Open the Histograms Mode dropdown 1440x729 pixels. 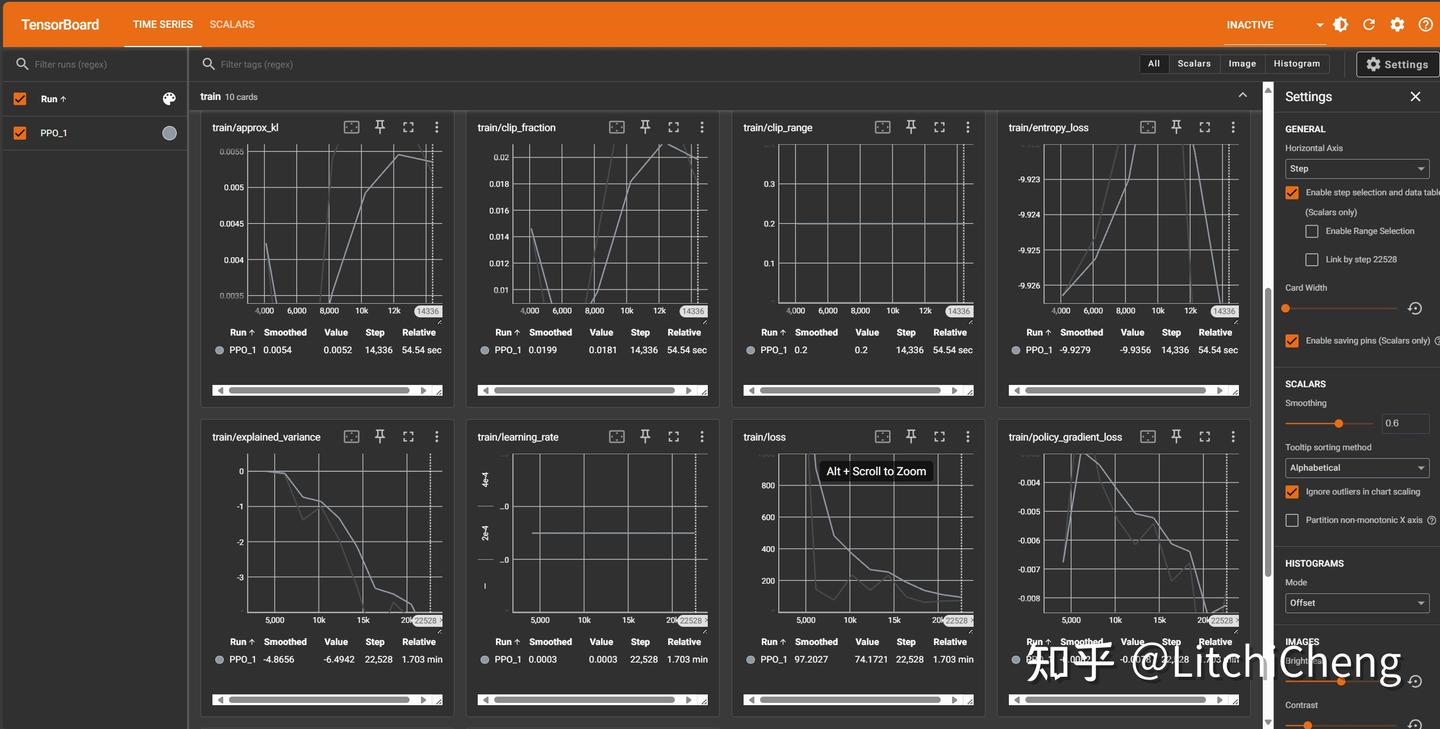(1357, 602)
